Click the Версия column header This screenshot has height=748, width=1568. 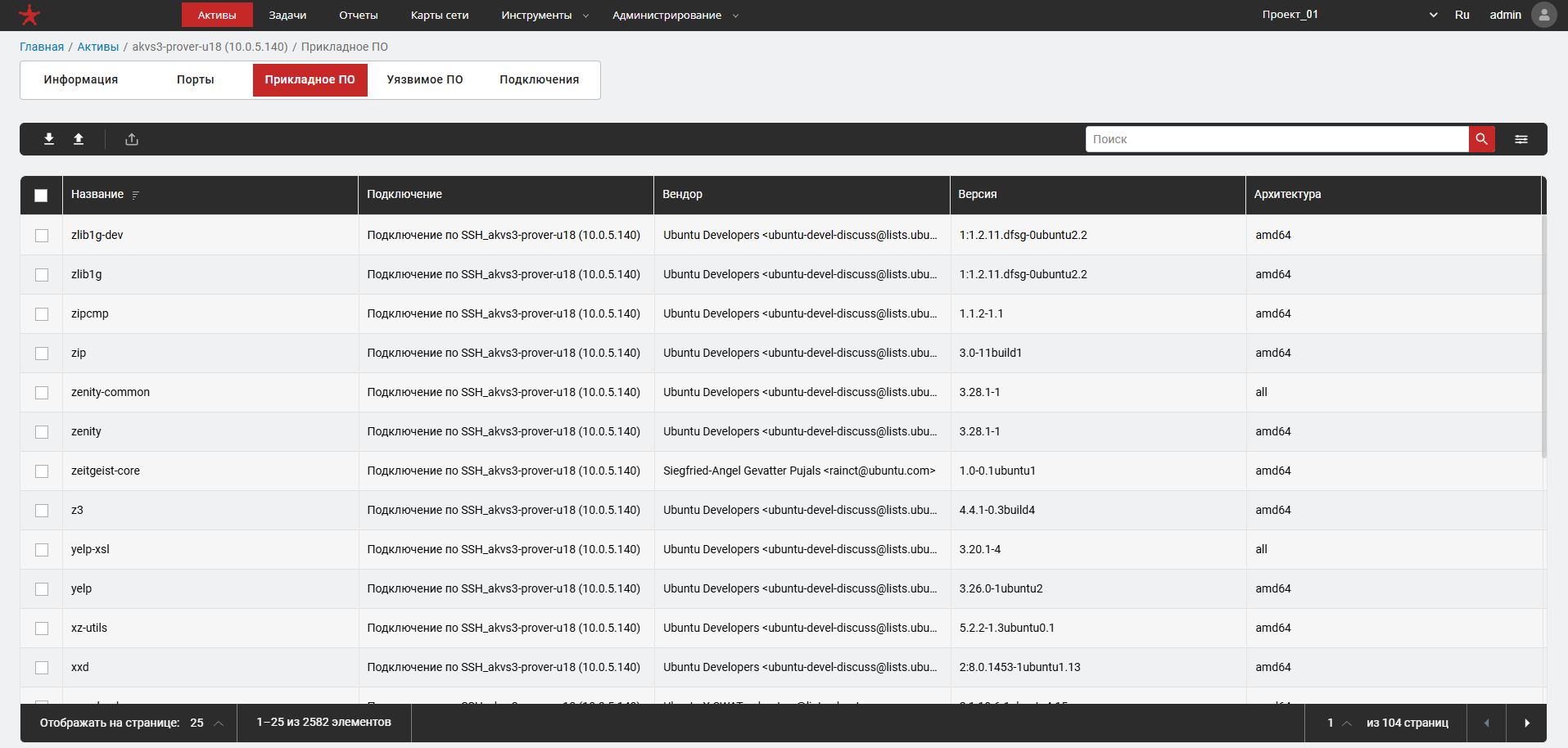click(1097, 195)
